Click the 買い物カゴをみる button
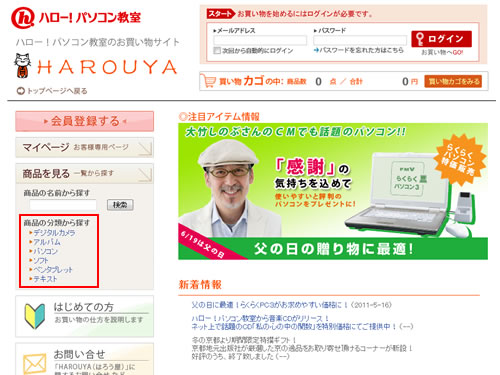 point(453,81)
